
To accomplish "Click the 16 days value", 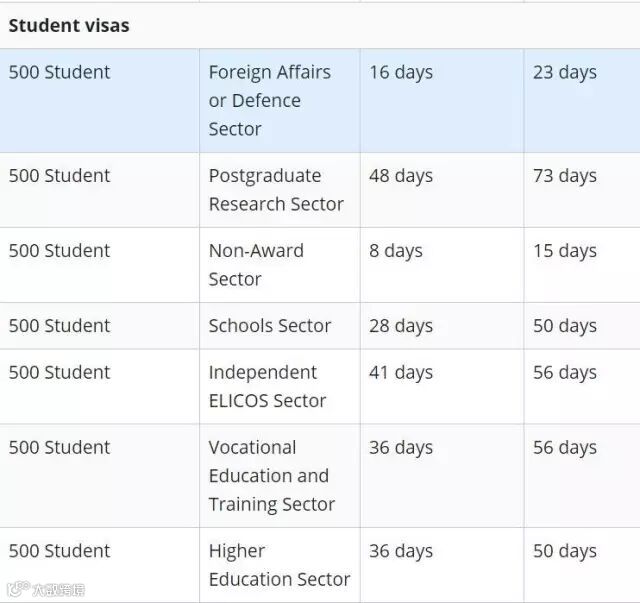I will coord(401,72).
